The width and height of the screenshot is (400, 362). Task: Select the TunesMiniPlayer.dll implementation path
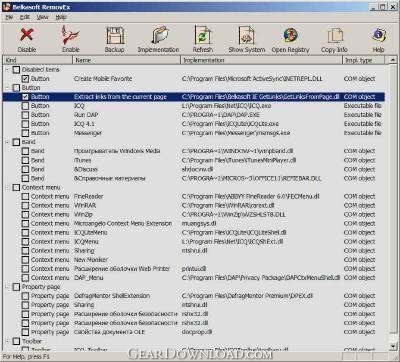(239, 160)
